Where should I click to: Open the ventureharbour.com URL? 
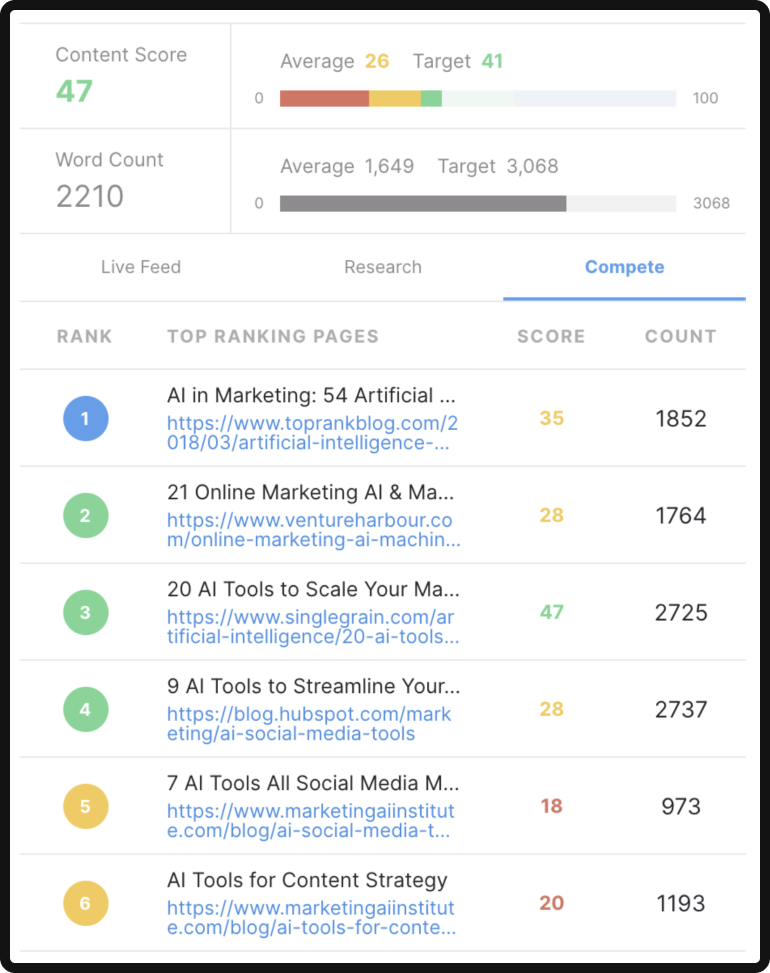click(313, 529)
